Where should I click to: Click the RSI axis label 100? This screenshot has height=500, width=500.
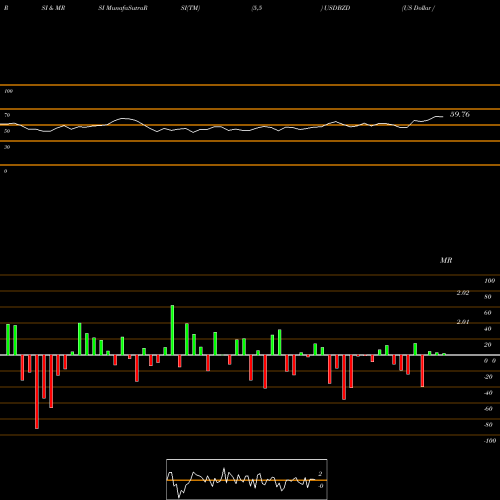(8, 91)
